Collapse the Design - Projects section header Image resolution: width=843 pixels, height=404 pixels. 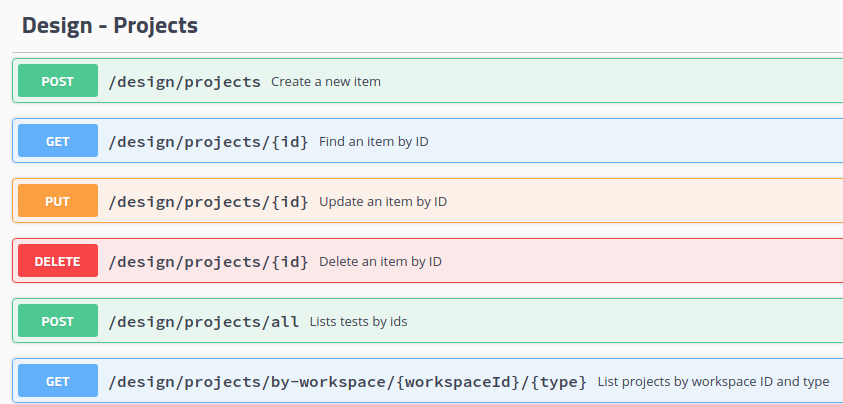point(110,26)
